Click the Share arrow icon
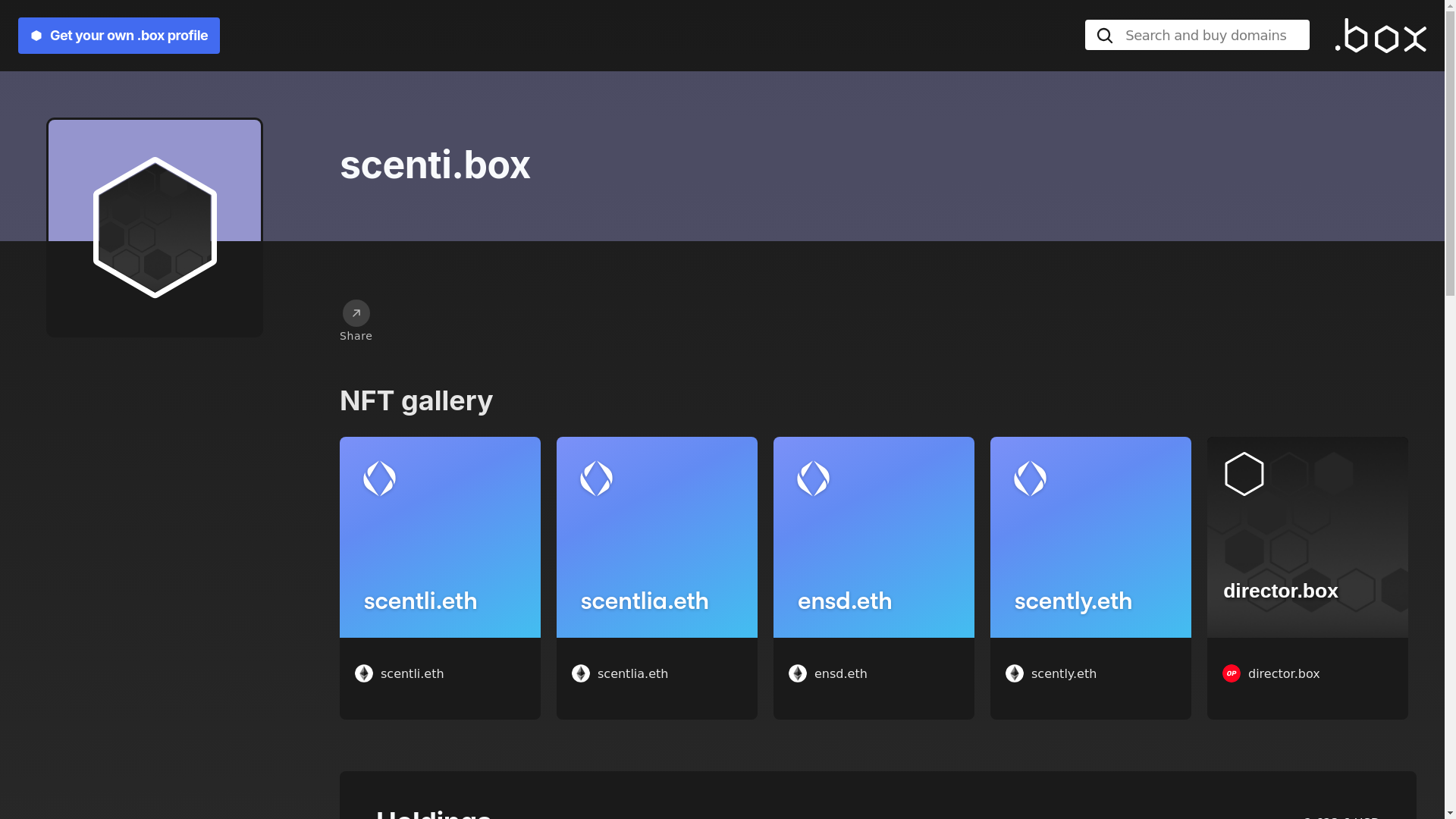Screen dimensions: 1456x819 click(x=356, y=313)
